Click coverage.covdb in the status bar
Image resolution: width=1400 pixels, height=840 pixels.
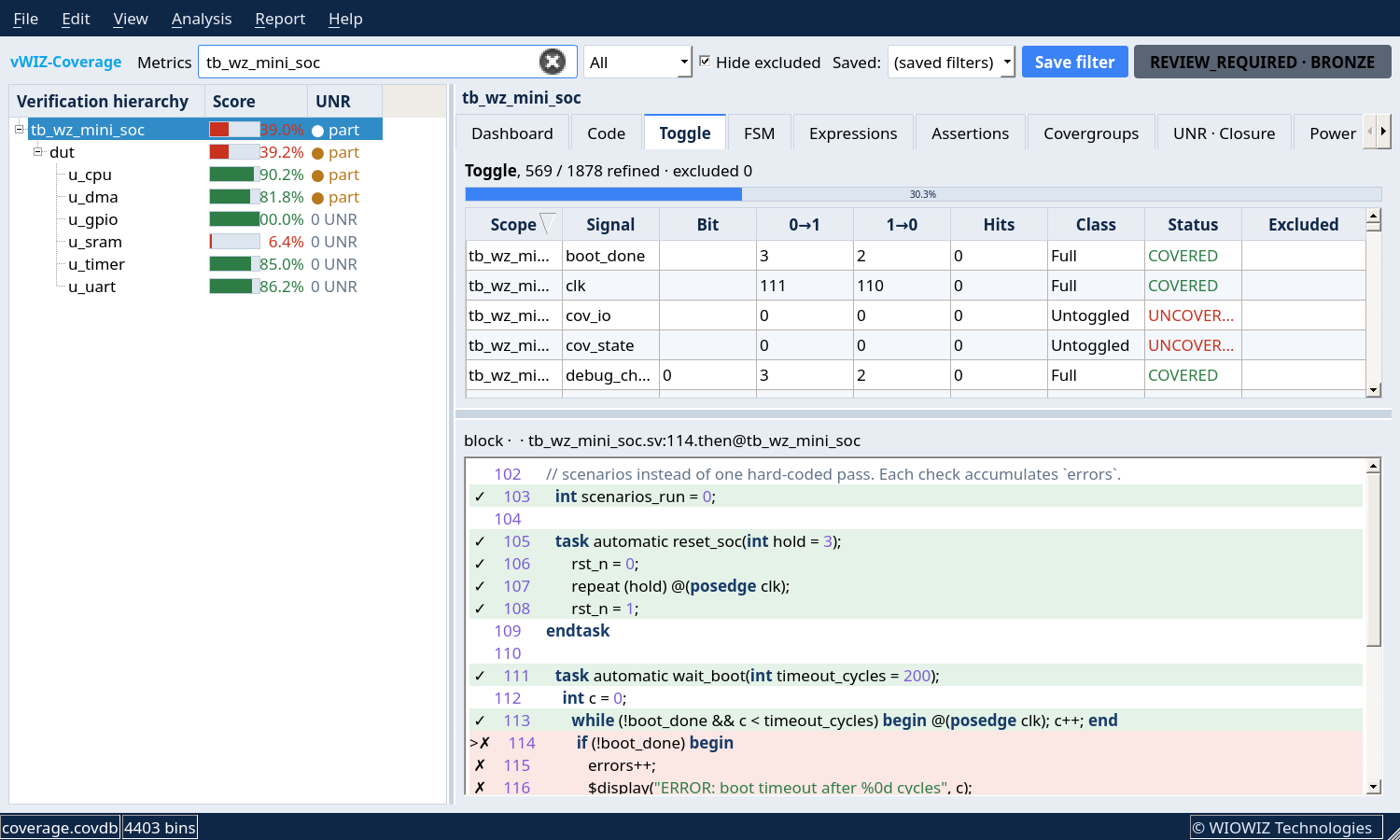click(60, 827)
